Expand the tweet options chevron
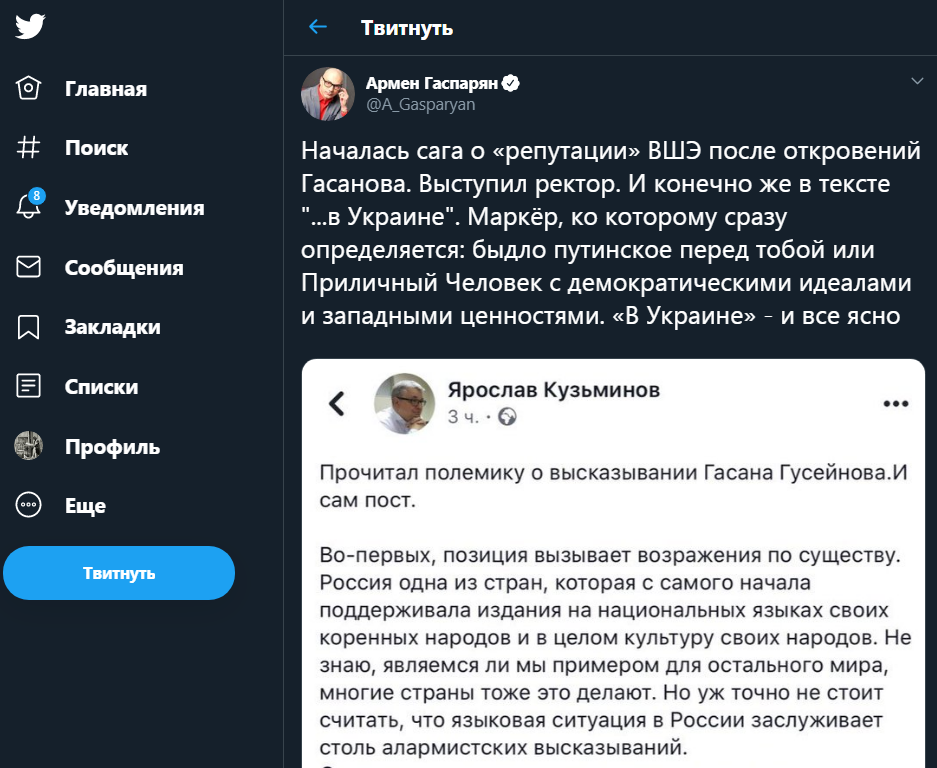Viewport: 937px width, 768px height. tap(917, 81)
